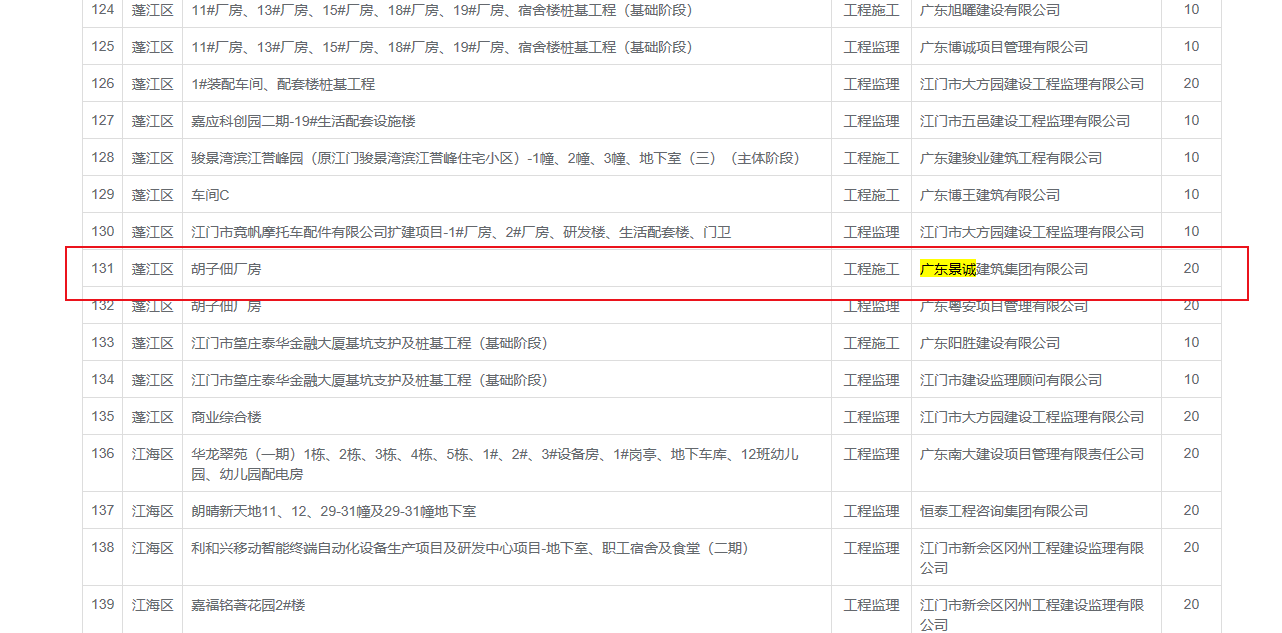Select company 广东阳胜建设有限公司
The image size is (1282, 633).
[x=990, y=343]
